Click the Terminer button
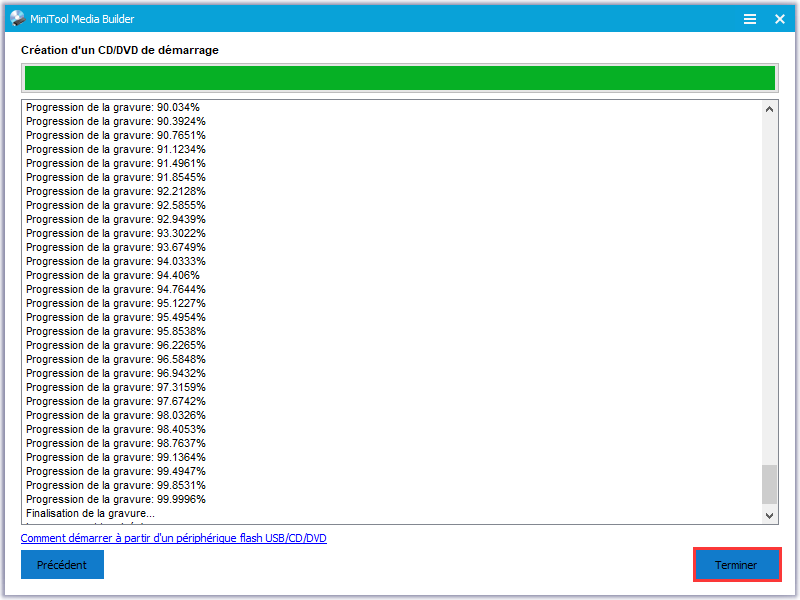 737,565
